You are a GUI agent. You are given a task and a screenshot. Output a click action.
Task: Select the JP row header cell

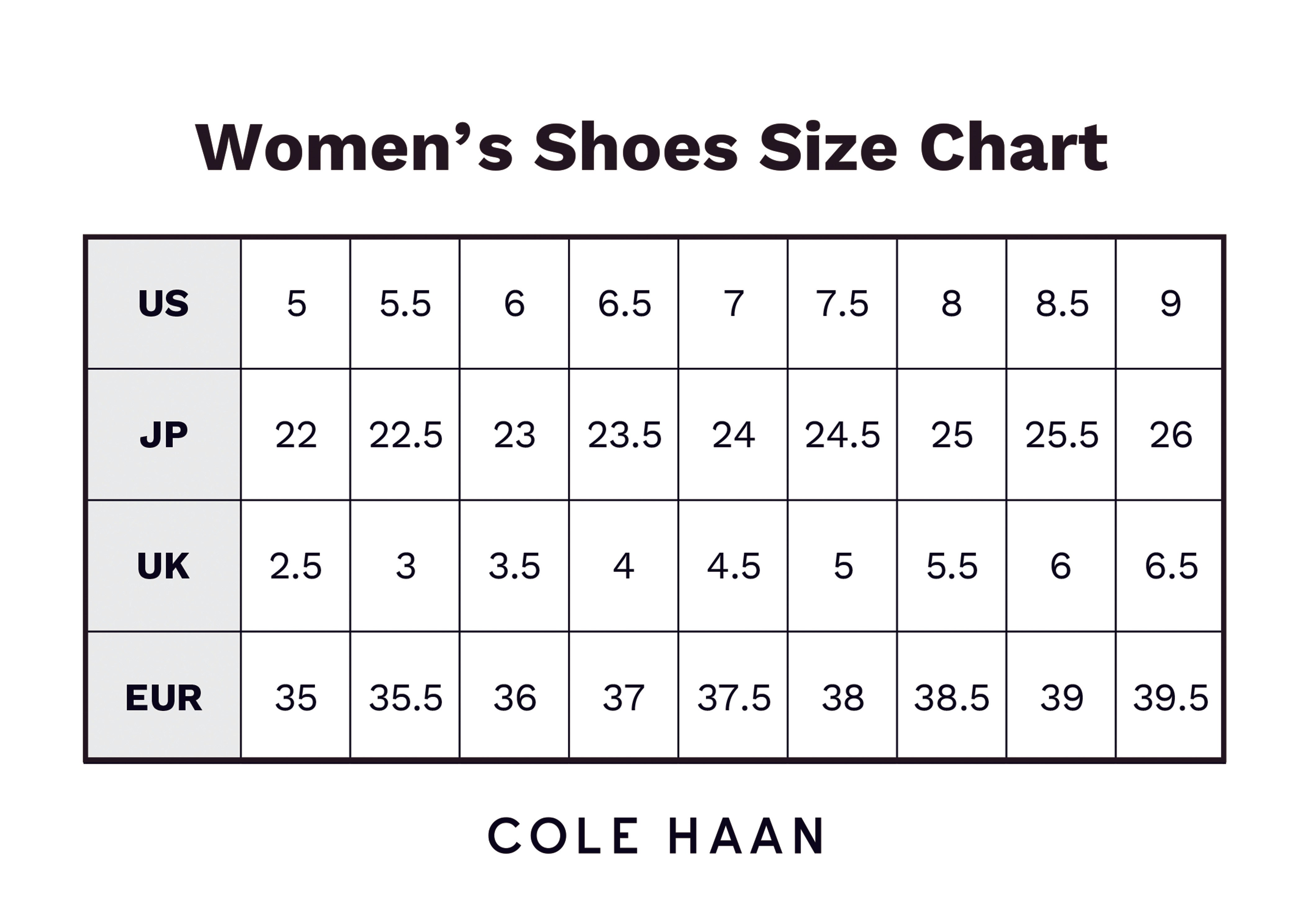pyautogui.click(x=163, y=435)
